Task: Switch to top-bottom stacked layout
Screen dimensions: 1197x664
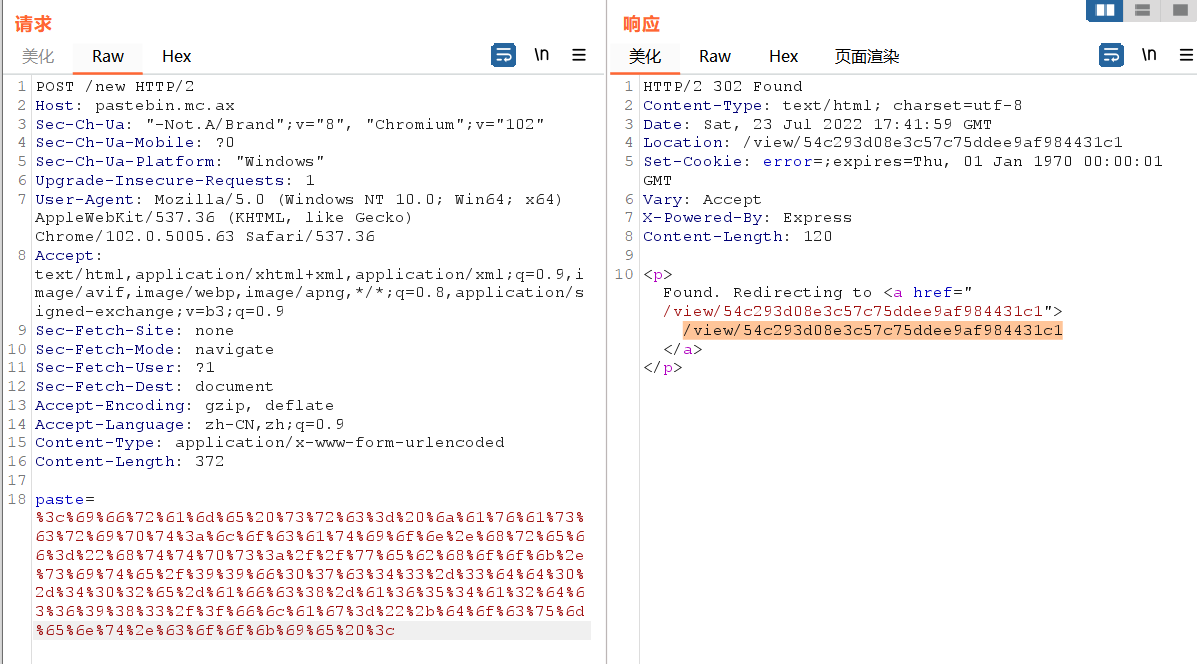Action: [x=1142, y=10]
